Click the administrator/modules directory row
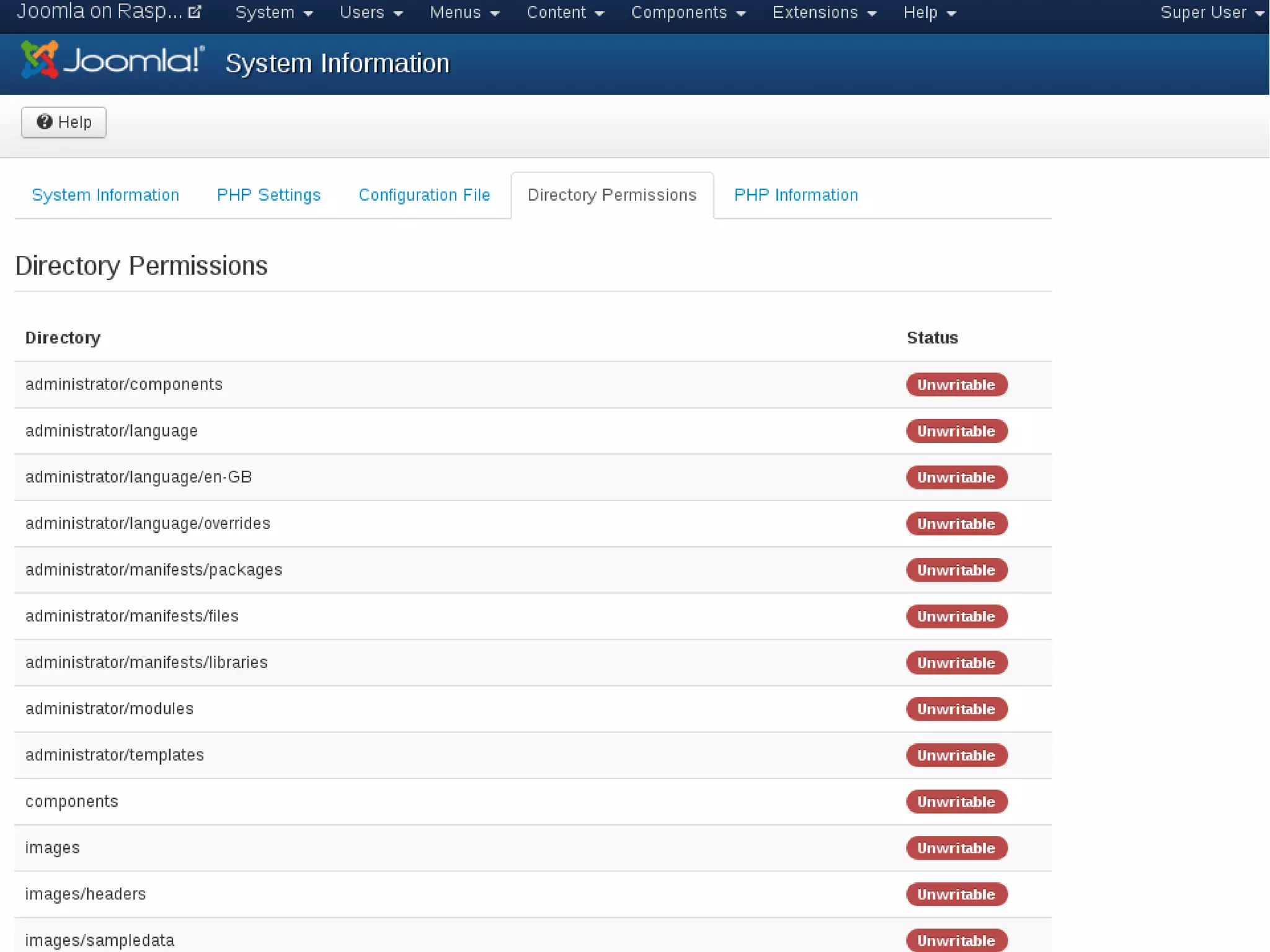Viewport: 1270px width, 952px height. point(109,708)
